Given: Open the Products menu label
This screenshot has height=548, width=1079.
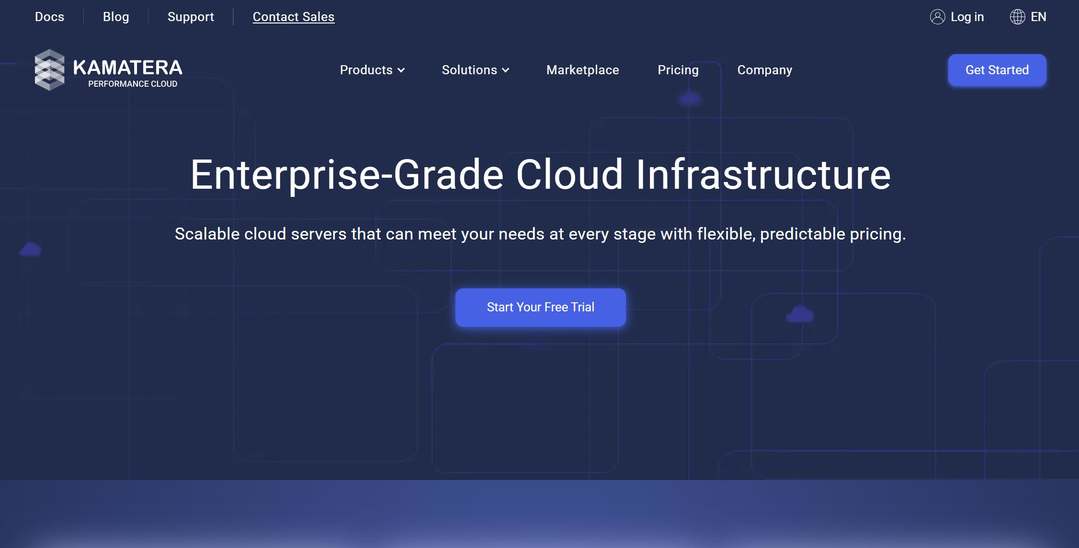Looking at the screenshot, I should 365,70.
